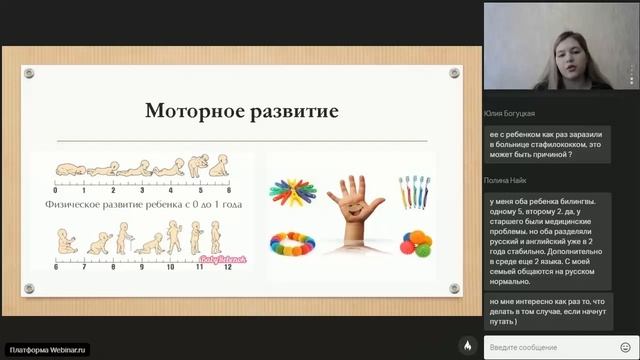
Task: Click the colorful bead bracelet image
Action: [293, 243]
